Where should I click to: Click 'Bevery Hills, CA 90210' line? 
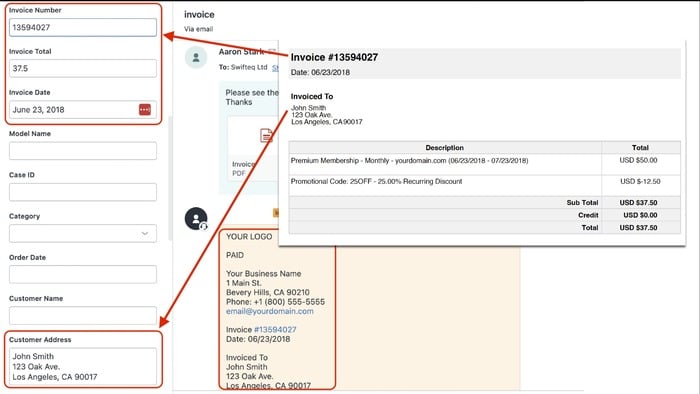point(268,292)
